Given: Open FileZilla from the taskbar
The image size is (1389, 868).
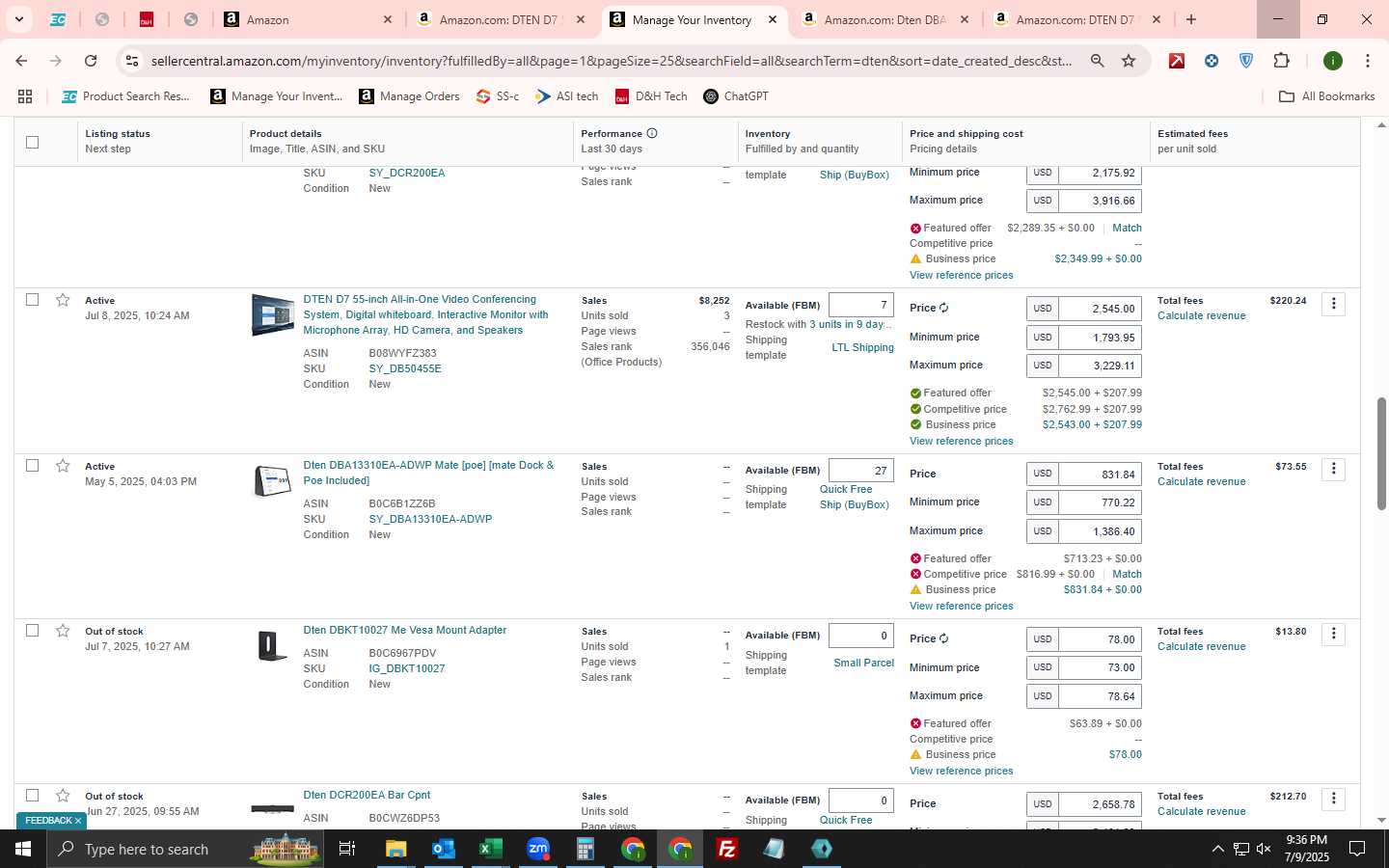Looking at the screenshot, I should pyautogui.click(x=727, y=849).
